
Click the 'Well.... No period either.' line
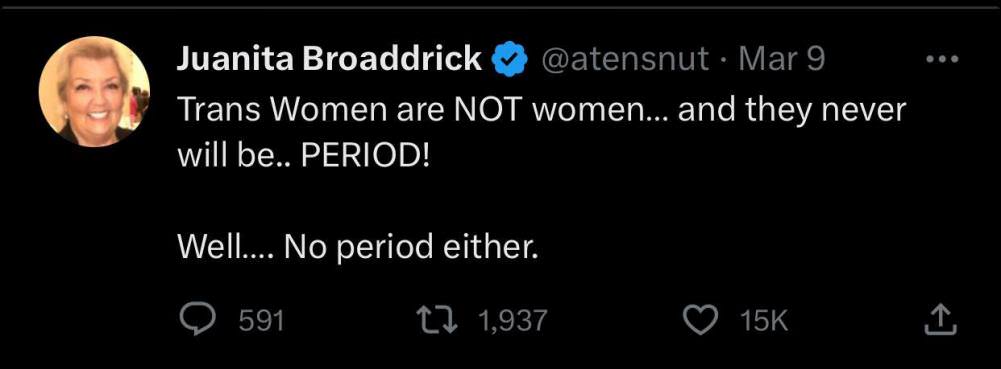point(358,246)
